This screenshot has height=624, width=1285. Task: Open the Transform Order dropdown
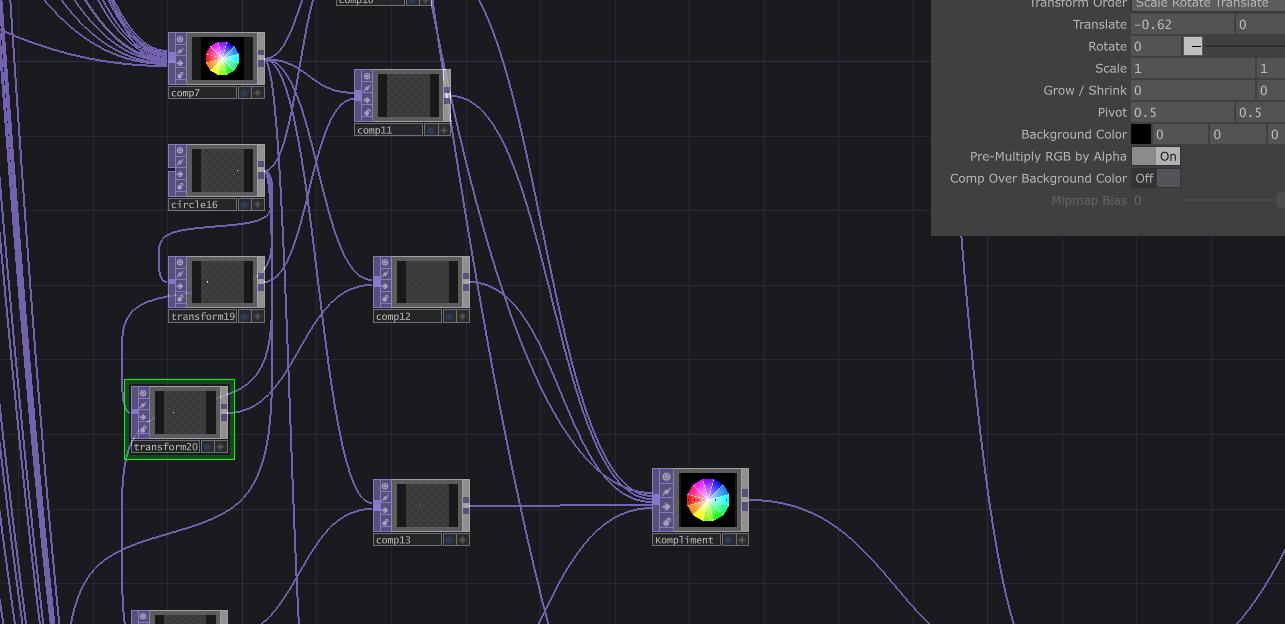pyautogui.click(x=1208, y=5)
